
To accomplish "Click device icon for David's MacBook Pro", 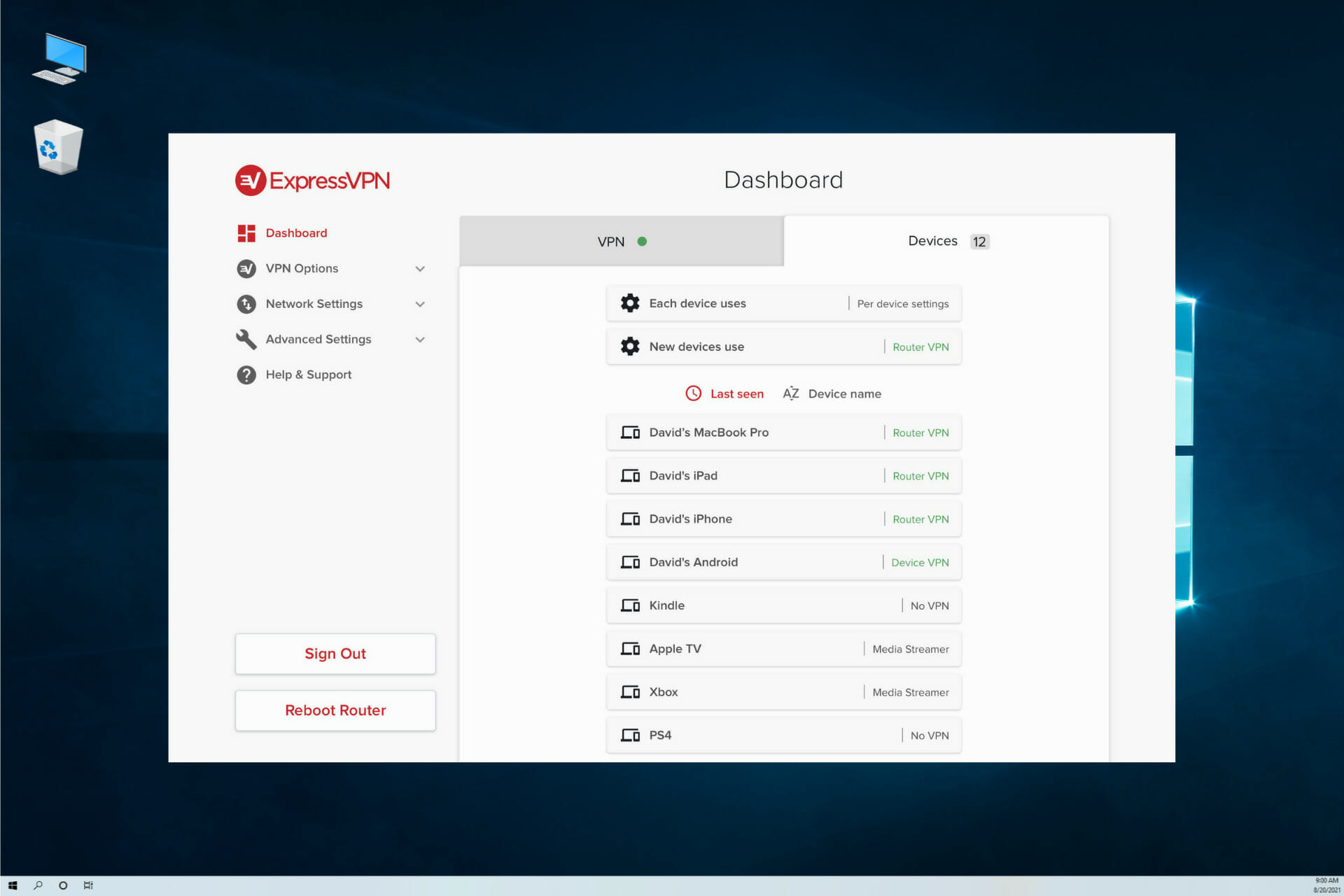I will coord(630,433).
